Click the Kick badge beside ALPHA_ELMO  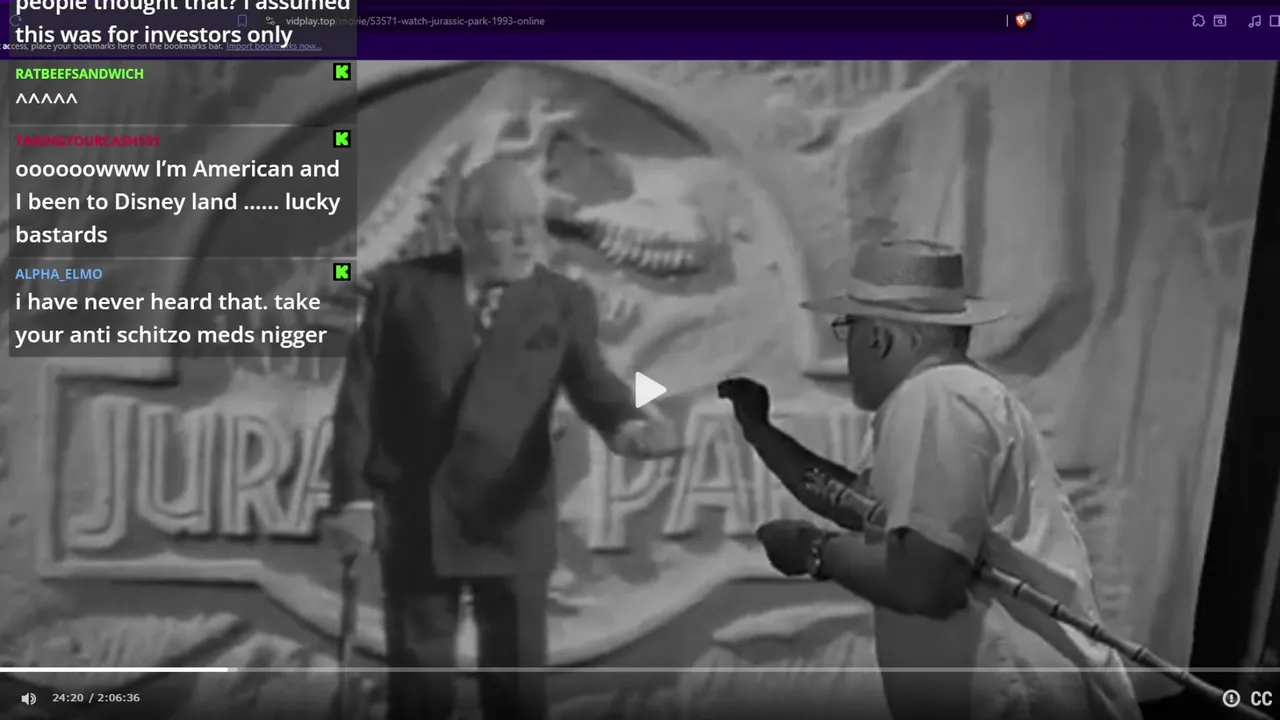point(342,272)
